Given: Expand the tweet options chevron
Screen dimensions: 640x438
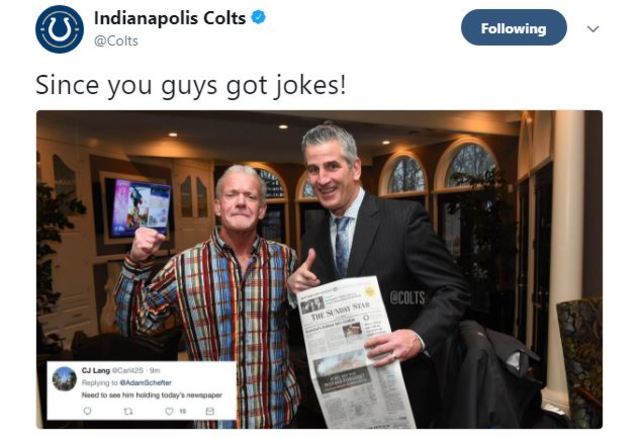Looking at the screenshot, I should coord(593,29).
